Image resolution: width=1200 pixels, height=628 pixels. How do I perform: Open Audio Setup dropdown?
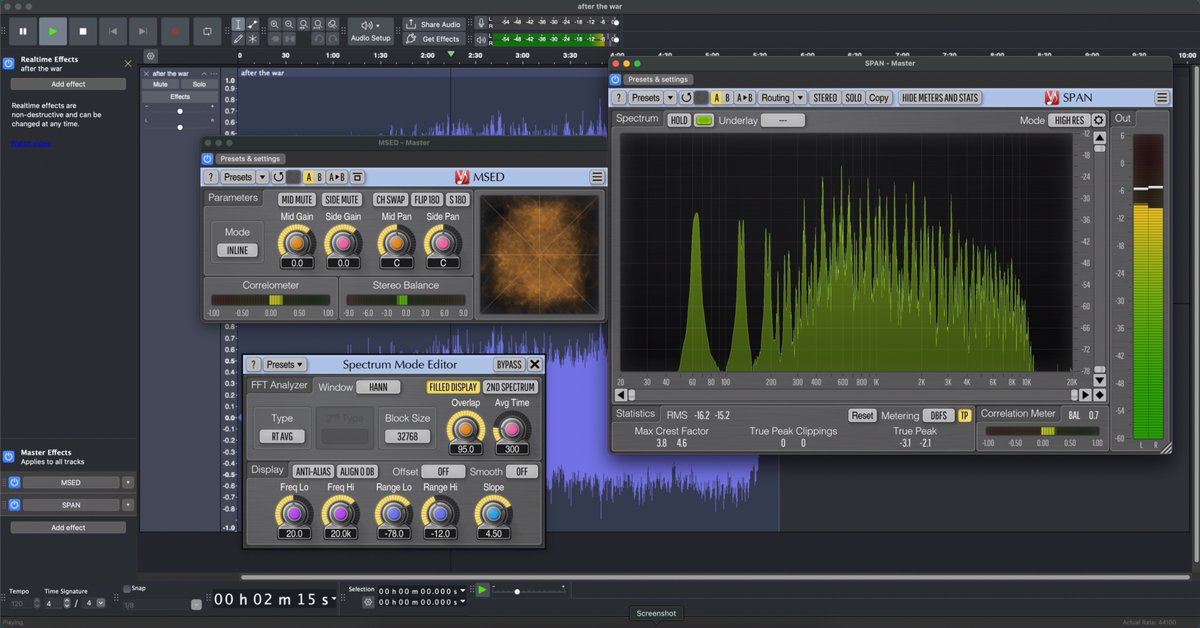371,31
